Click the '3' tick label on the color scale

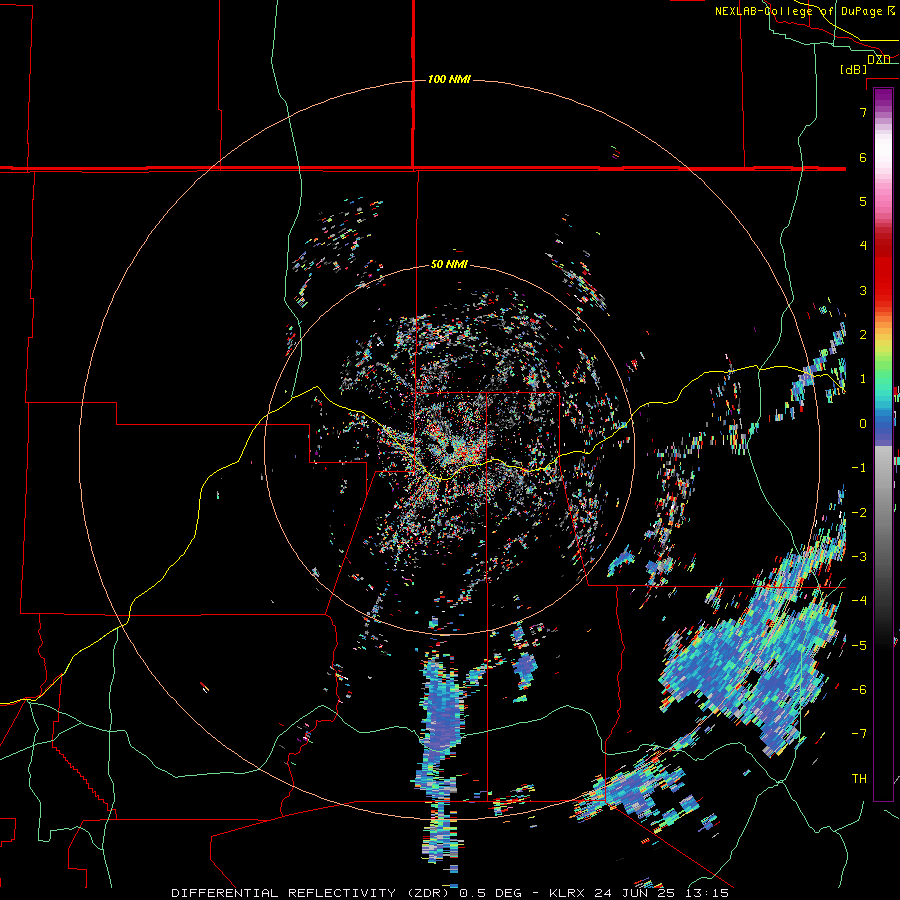(863, 290)
